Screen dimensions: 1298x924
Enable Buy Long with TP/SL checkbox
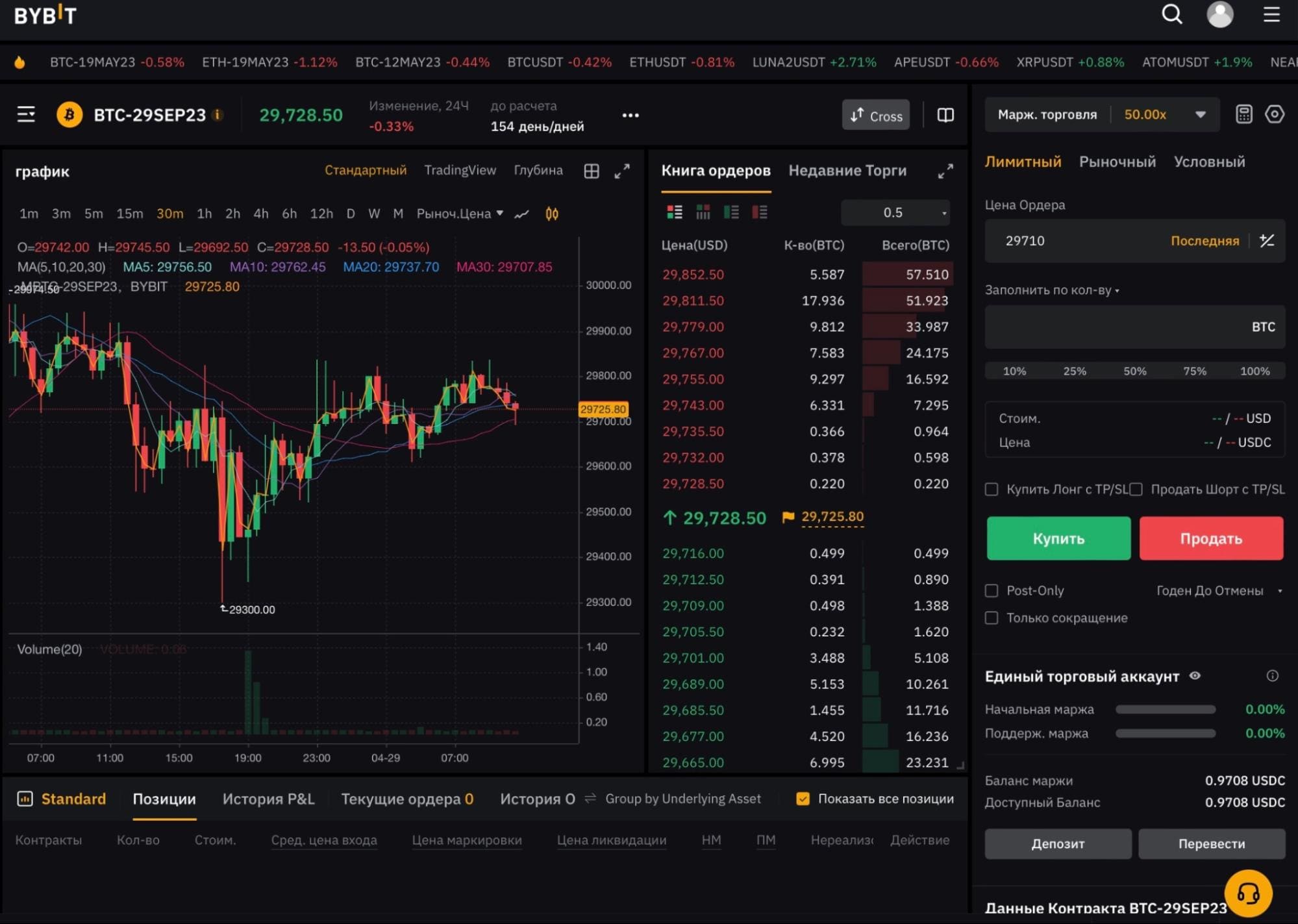pyautogui.click(x=991, y=489)
